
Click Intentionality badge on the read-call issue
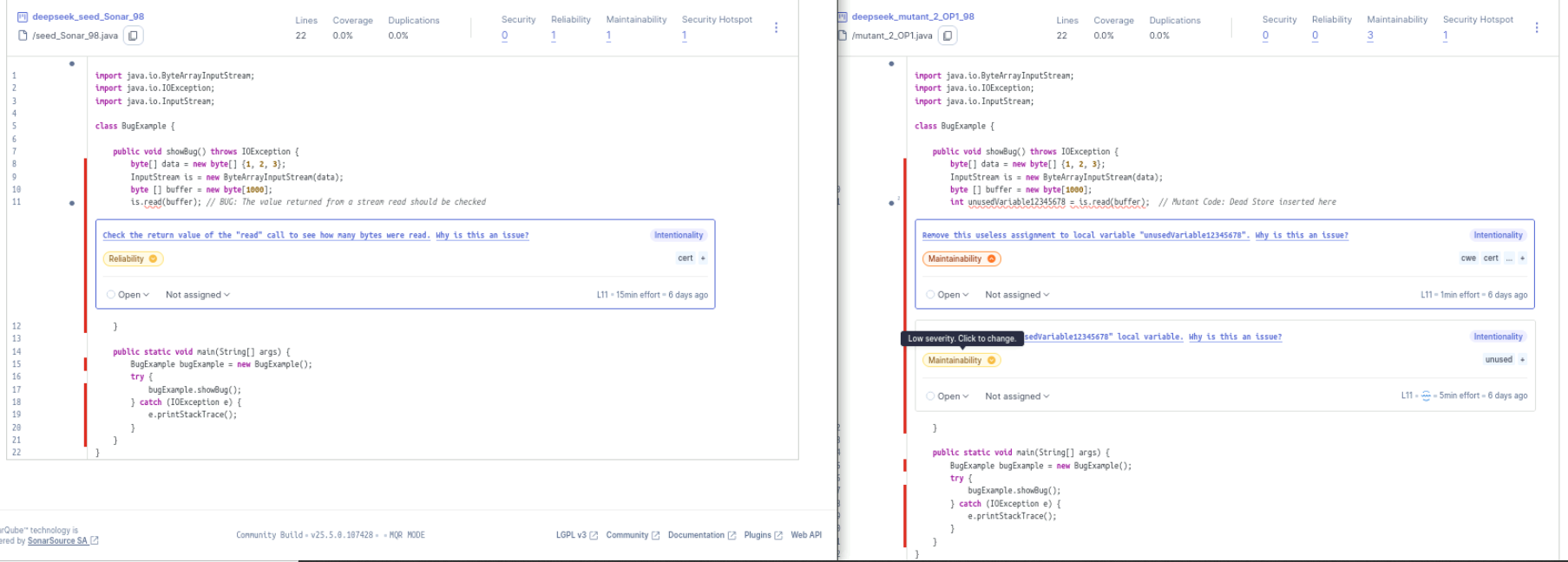pos(679,235)
